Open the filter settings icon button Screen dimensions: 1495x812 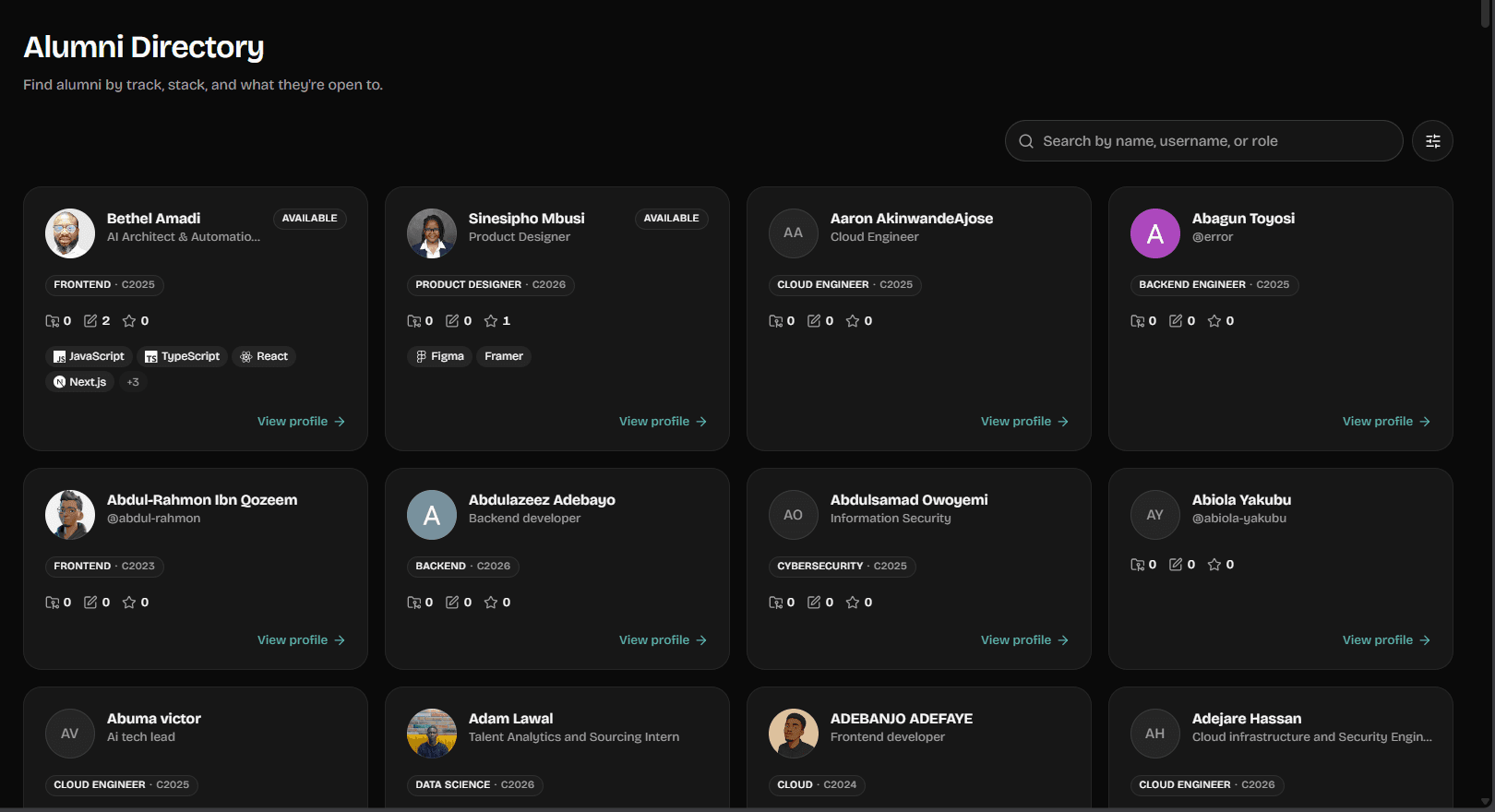(x=1432, y=141)
